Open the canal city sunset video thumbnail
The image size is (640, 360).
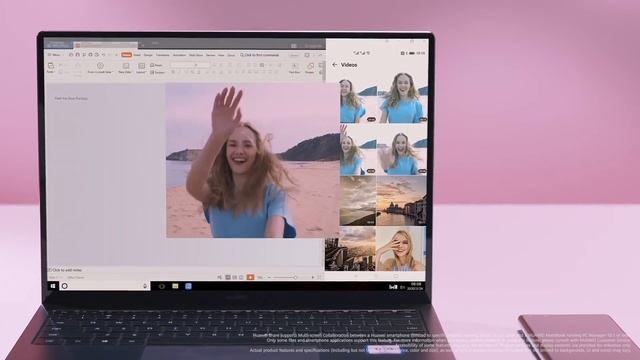[402, 201]
